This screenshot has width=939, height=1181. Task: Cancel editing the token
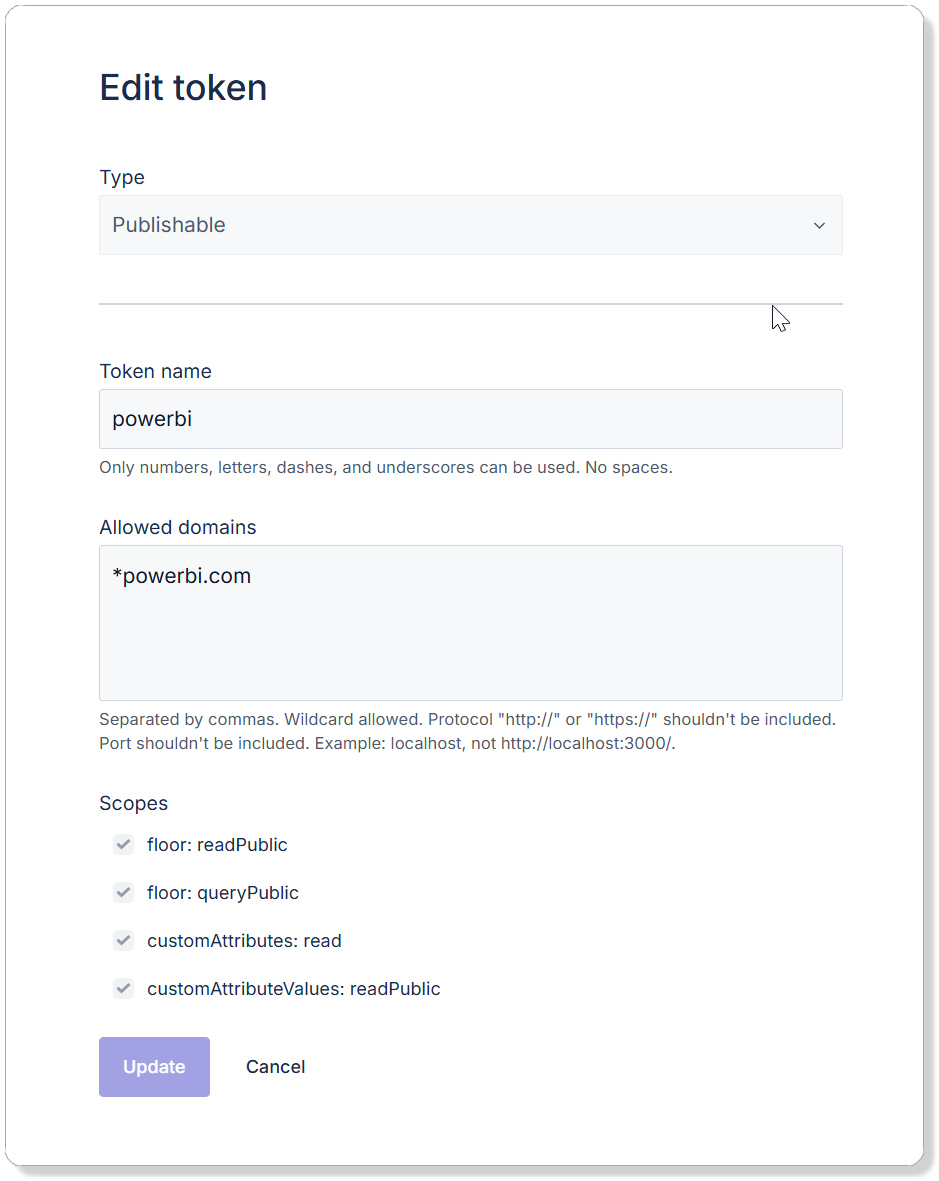[275, 1067]
